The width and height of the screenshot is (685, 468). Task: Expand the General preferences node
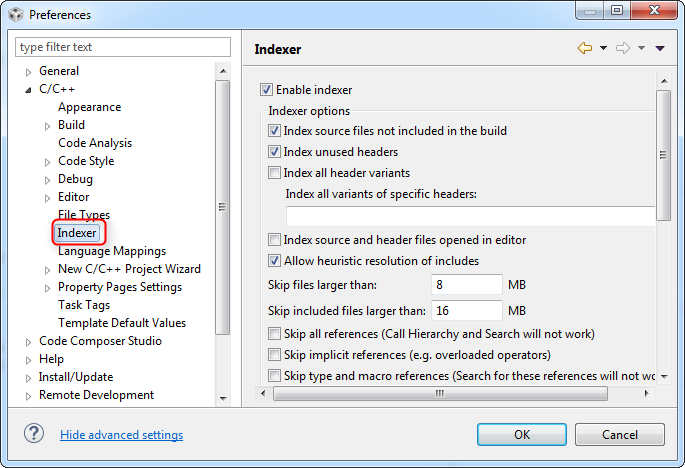(28, 72)
